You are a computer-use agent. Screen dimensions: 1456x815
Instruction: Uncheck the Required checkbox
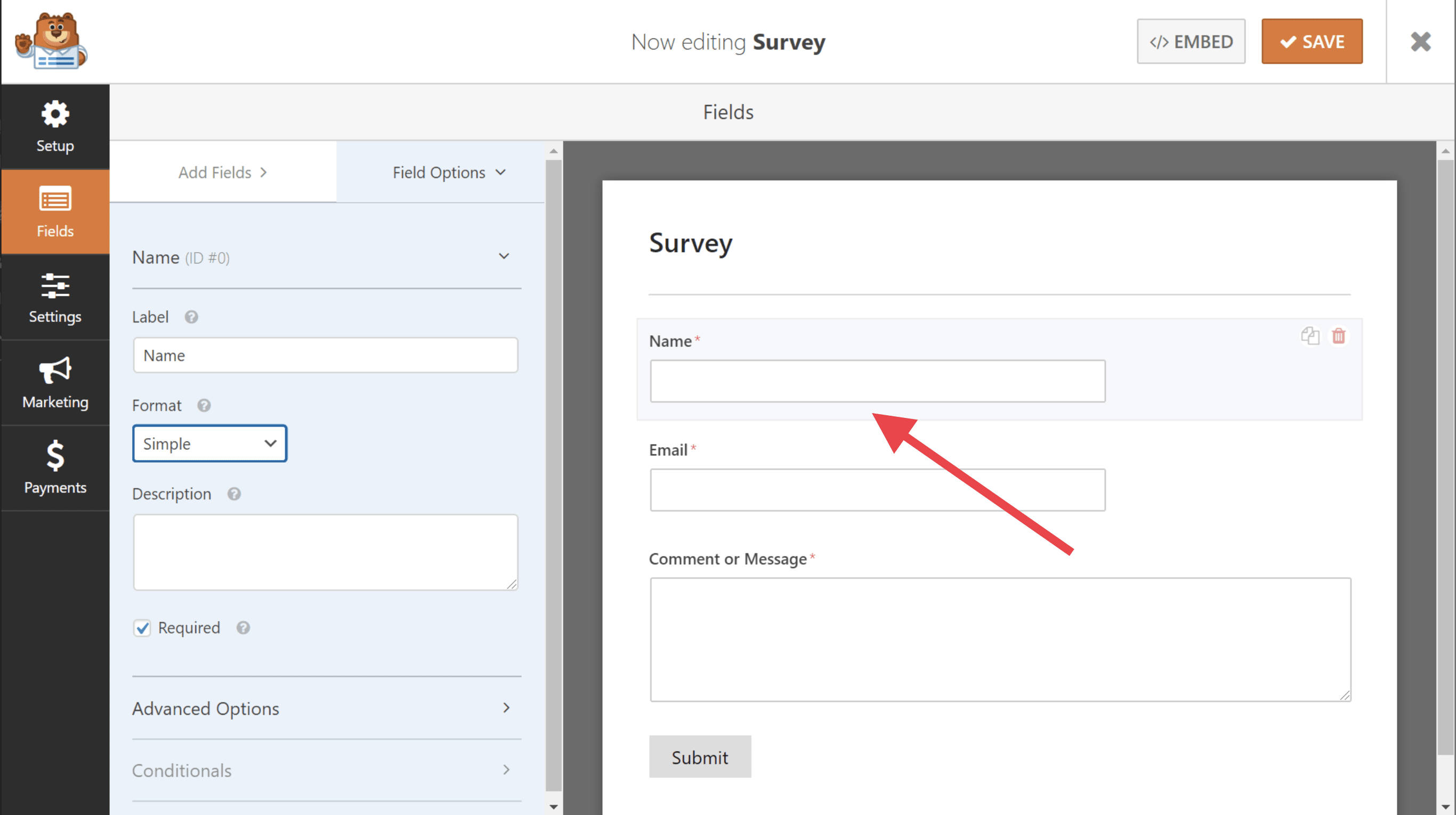(x=142, y=628)
